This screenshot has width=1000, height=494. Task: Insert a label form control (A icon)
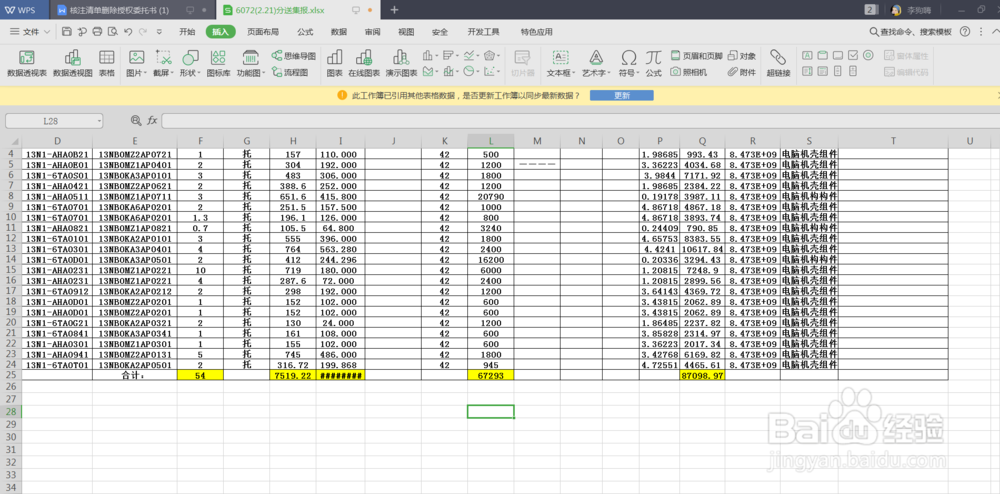click(807, 55)
